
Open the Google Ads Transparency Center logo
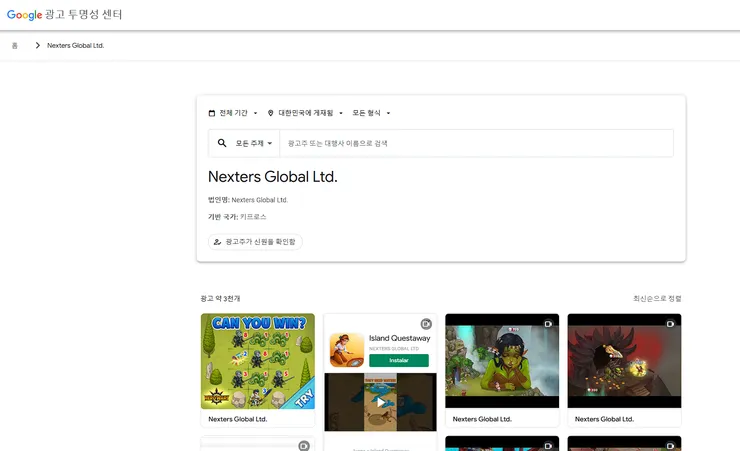tap(64, 15)
